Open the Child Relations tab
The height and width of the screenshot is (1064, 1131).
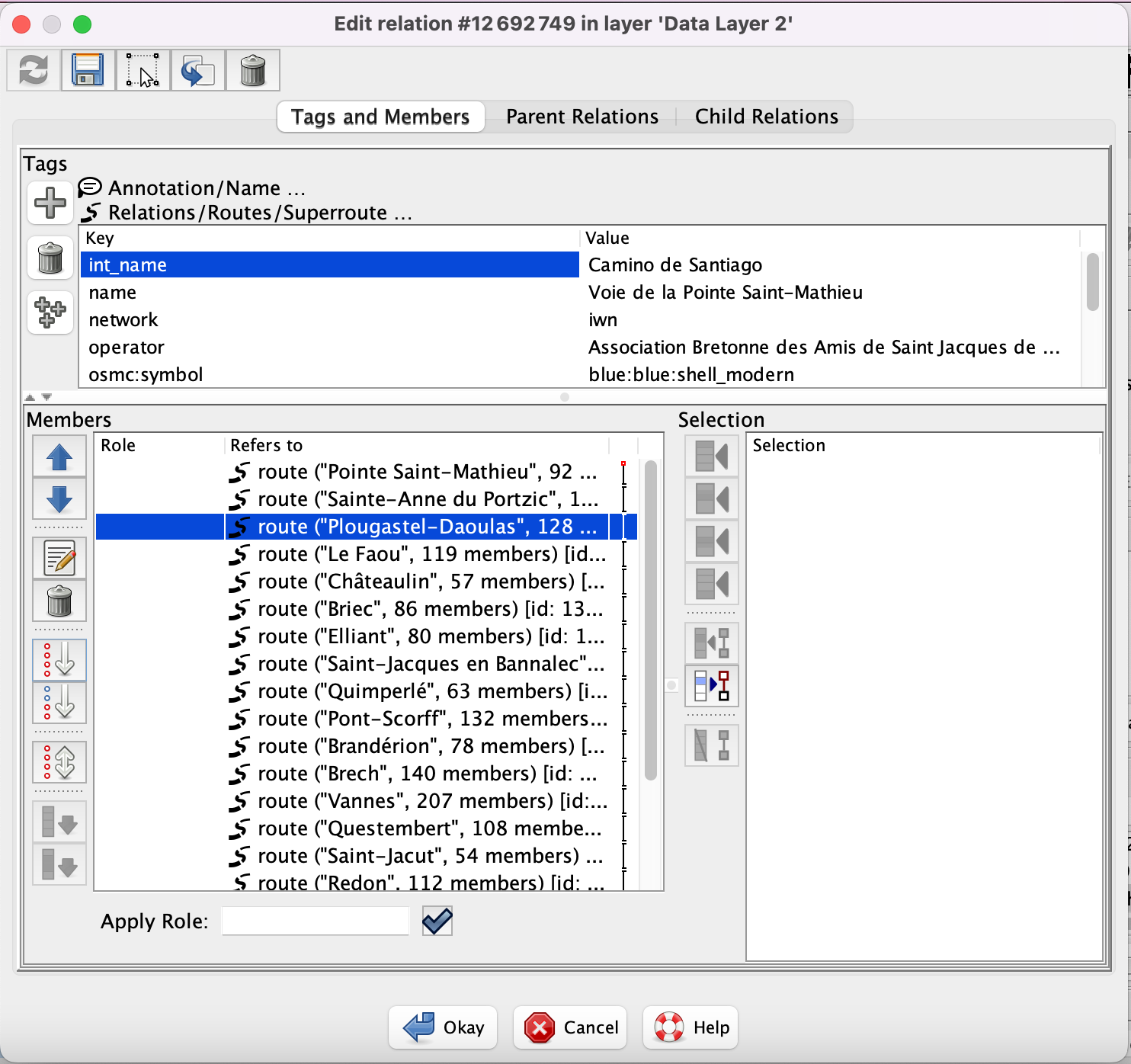click(x=766, y=117)
